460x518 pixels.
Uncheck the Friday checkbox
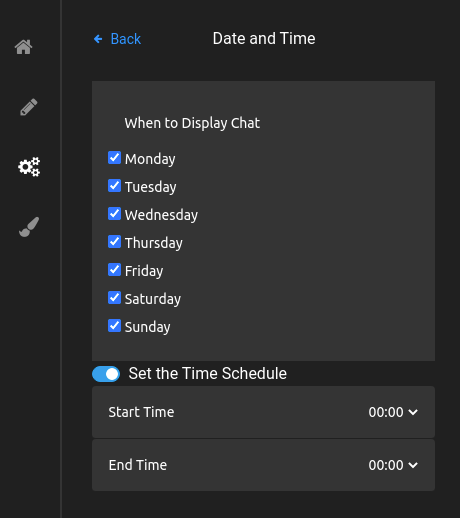click(x=114, y=270)
